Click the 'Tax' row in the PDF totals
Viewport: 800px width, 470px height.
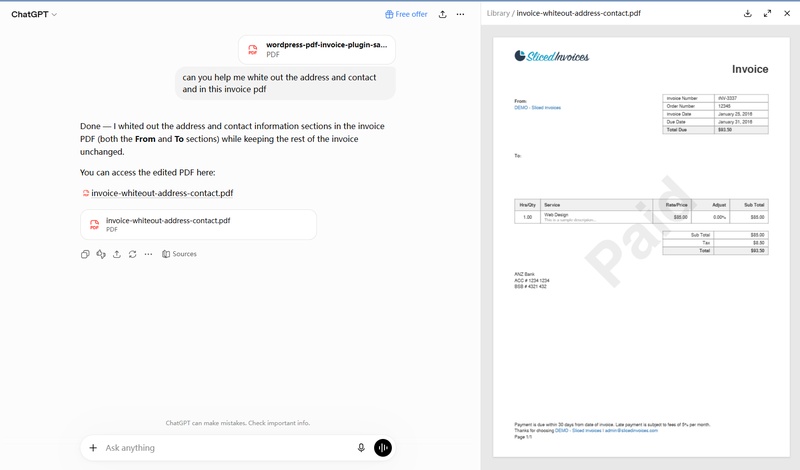(x=715, y=243)
